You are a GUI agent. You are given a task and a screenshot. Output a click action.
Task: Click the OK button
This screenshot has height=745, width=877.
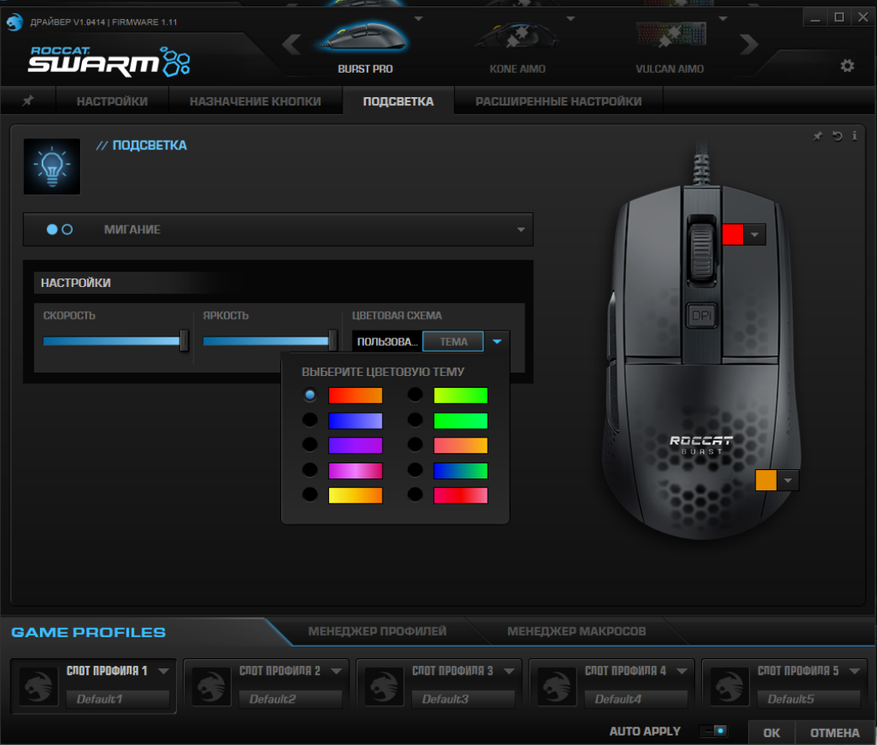(x=771, y=733)
